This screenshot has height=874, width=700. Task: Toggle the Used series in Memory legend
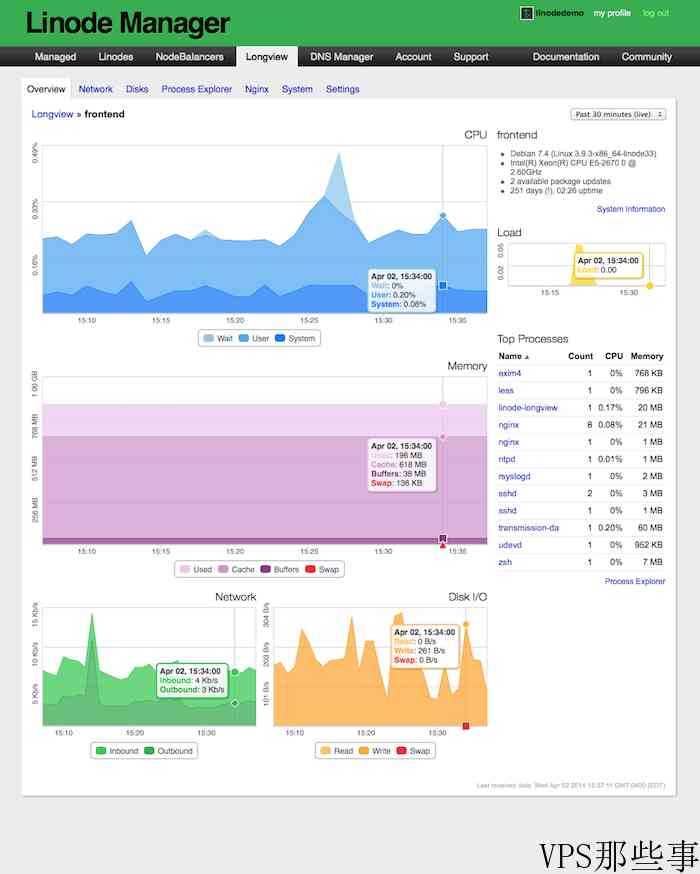pyautogui.click(x=196, y=570)
